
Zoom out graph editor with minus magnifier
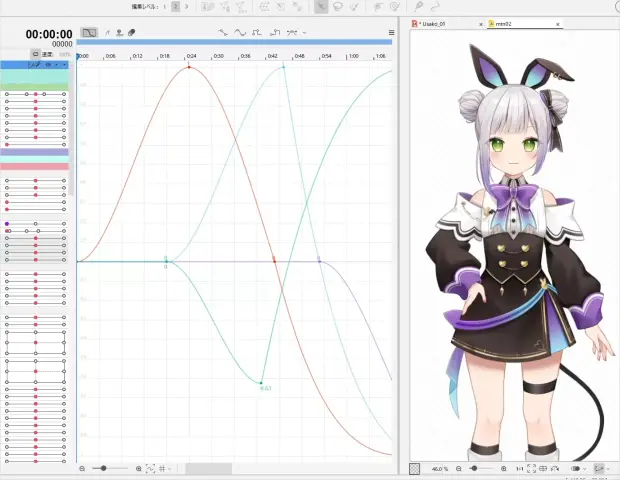[x=82, y=469]
